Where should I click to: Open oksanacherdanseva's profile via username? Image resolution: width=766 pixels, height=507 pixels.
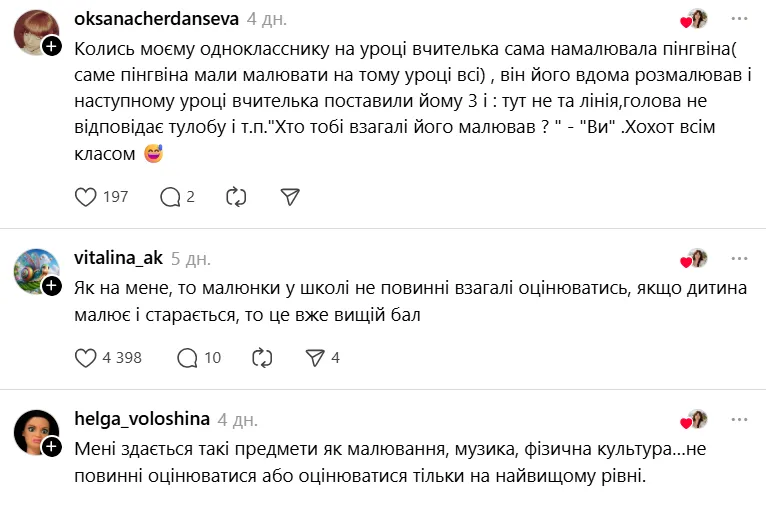click(155, 19)
